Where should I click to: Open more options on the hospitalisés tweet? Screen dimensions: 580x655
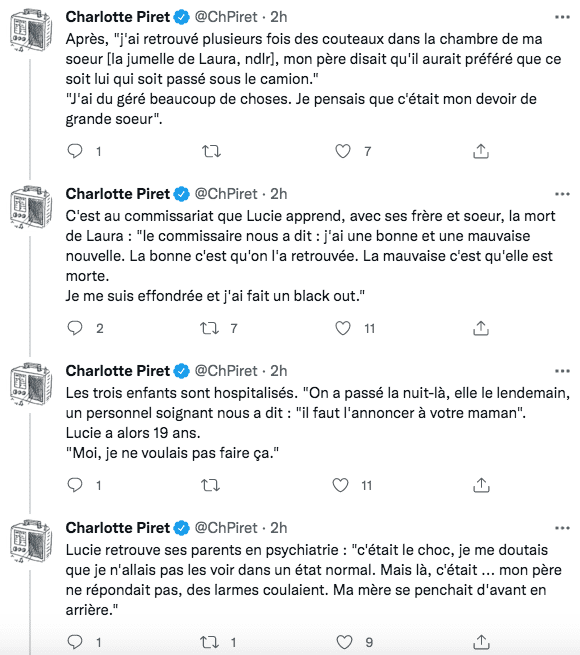tap(562, 371)
